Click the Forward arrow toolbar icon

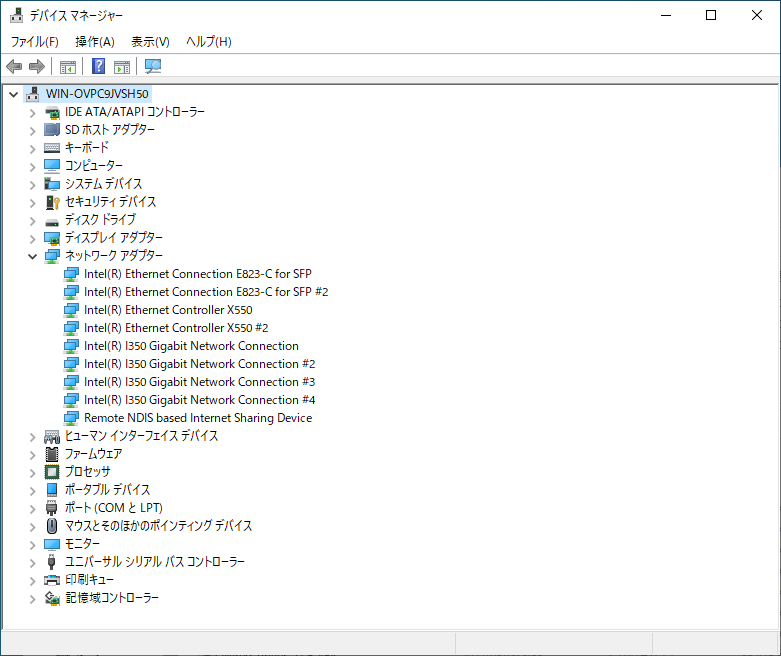(37, 66)
